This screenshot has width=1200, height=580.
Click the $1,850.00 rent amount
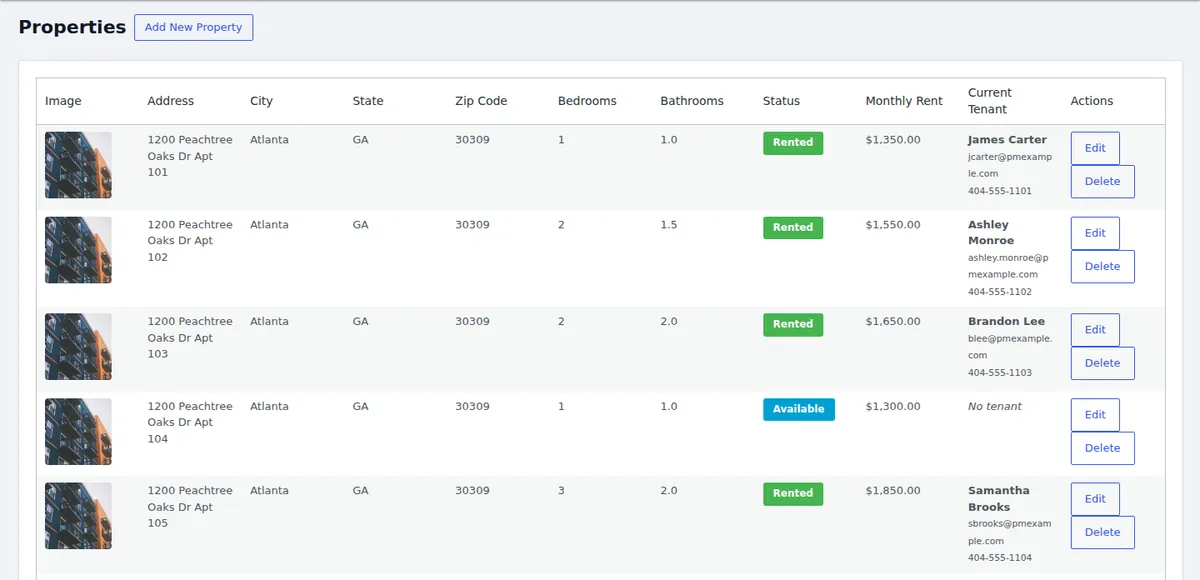[x=893, y=491]
